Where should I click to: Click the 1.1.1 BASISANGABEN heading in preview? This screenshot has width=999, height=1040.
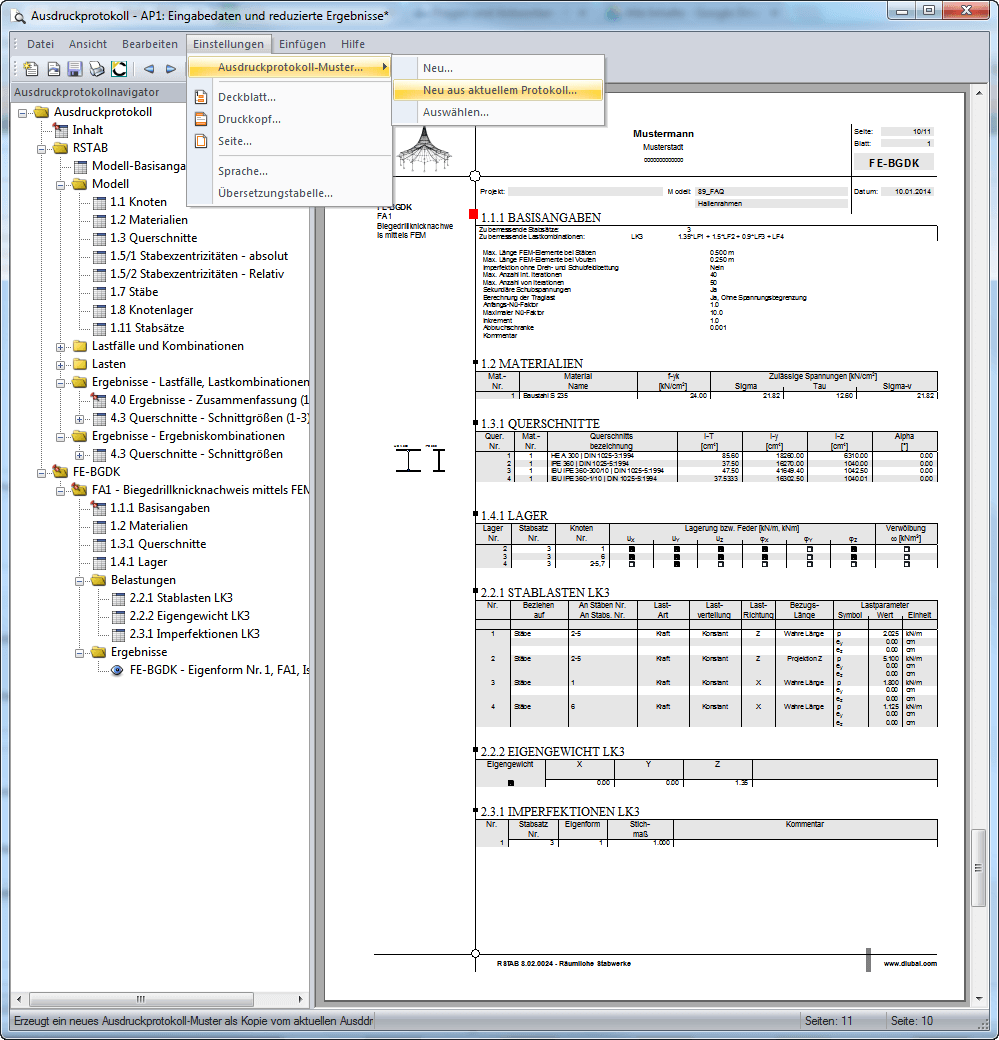[x=541, y=218]
